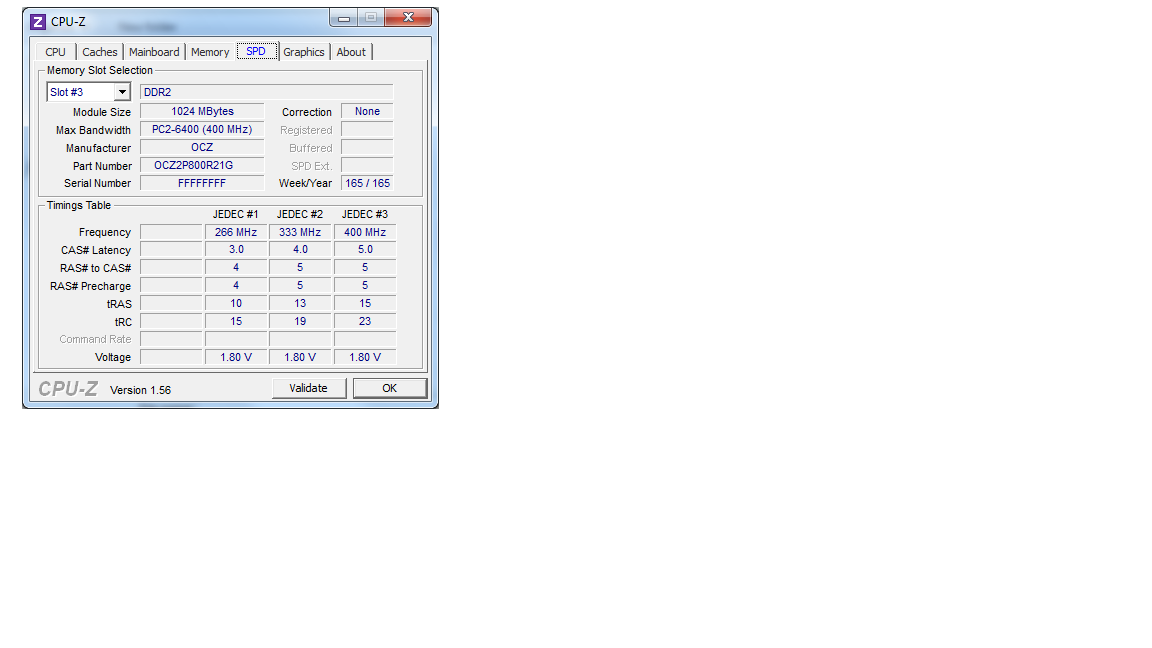Click the tRAS value 15 under JEDEC #3

coord(365,303)
